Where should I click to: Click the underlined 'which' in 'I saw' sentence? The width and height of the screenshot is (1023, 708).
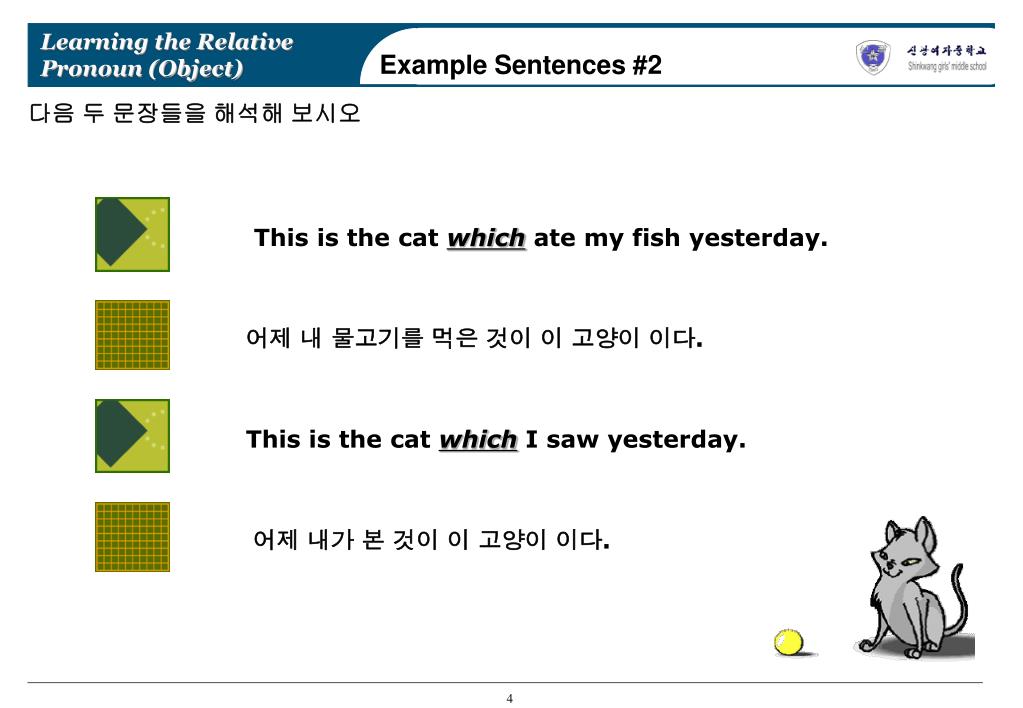(478, 440)
